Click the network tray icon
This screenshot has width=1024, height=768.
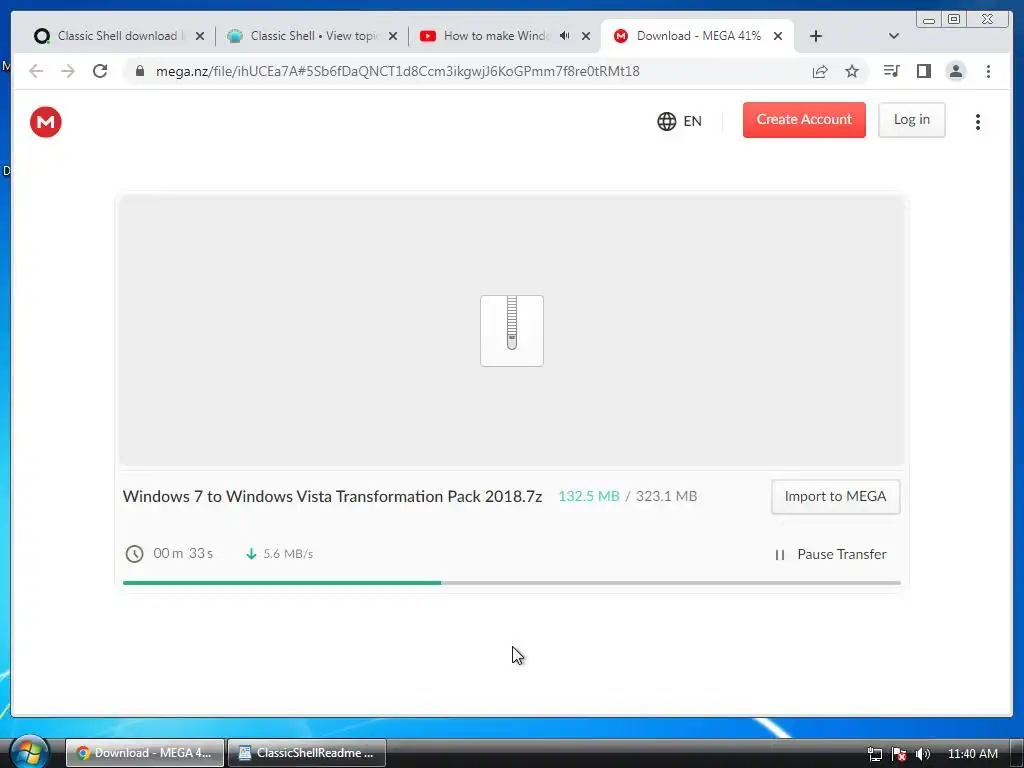875,754
